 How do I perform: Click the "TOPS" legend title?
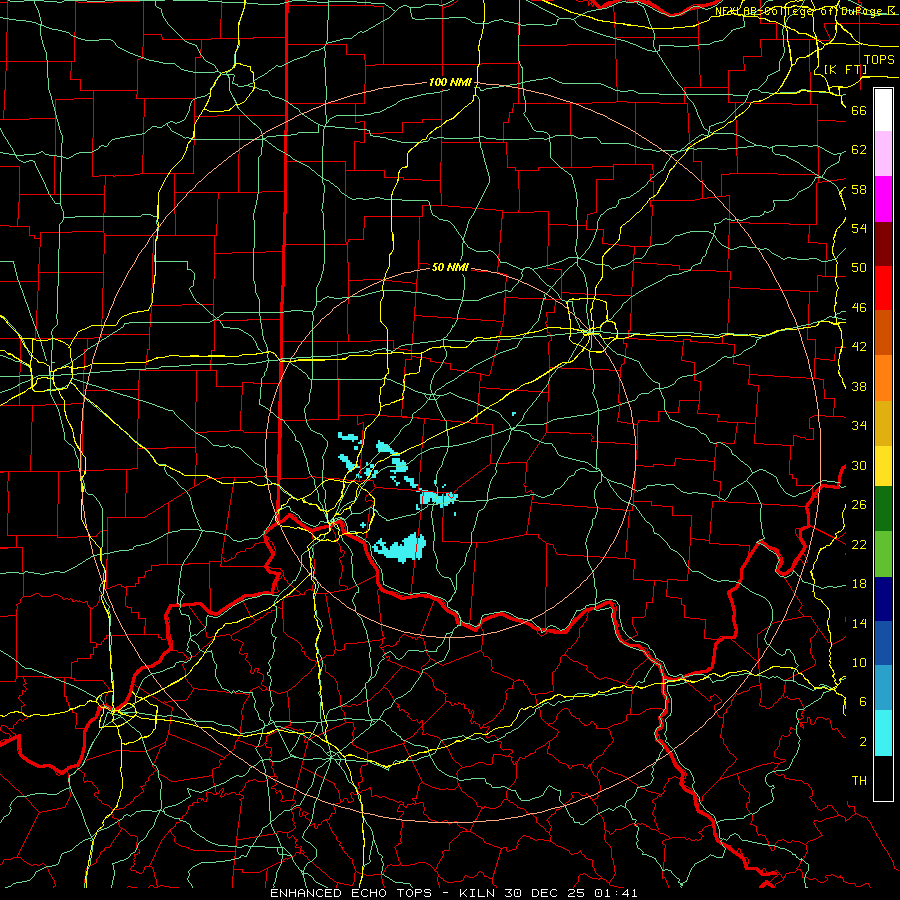click(x=879, y=60)
